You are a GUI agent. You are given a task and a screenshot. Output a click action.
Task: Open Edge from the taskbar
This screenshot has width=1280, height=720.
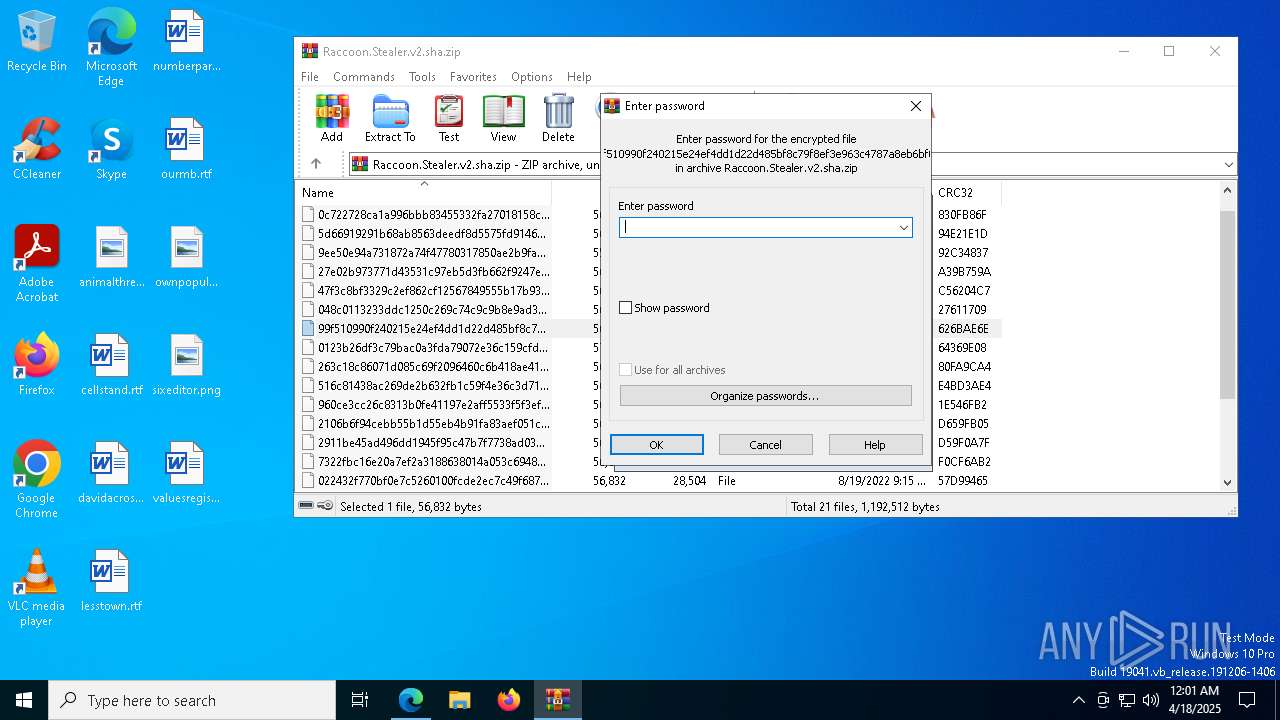(x=410, y=700)
